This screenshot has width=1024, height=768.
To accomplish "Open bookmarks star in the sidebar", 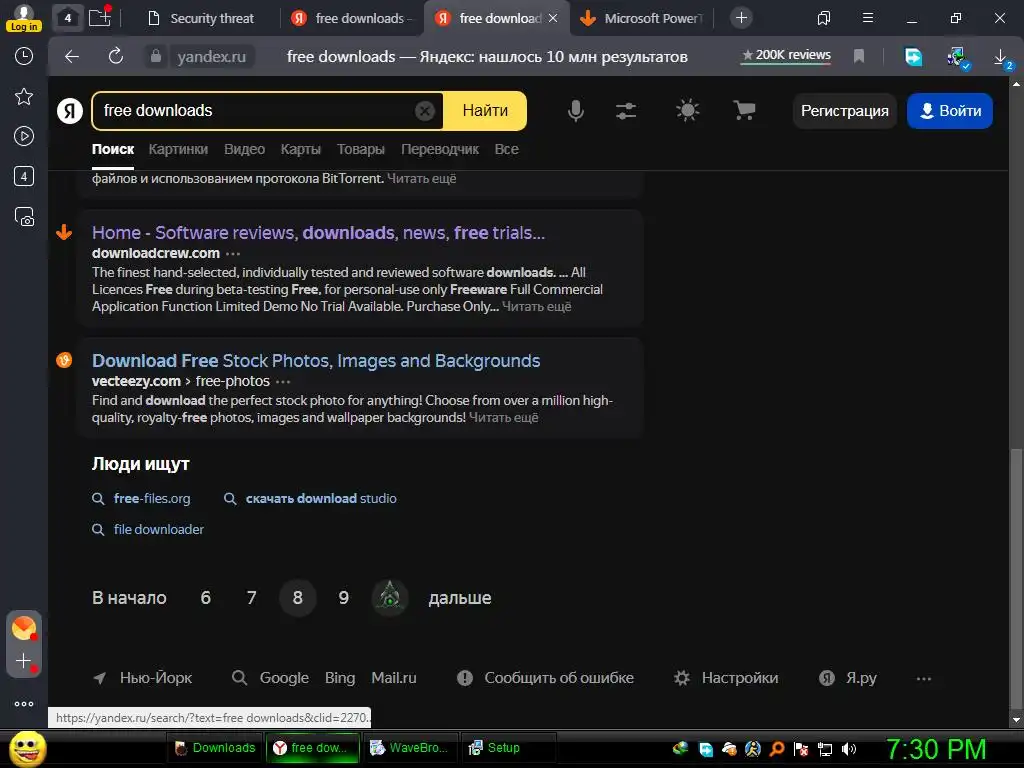I will 24,97.
